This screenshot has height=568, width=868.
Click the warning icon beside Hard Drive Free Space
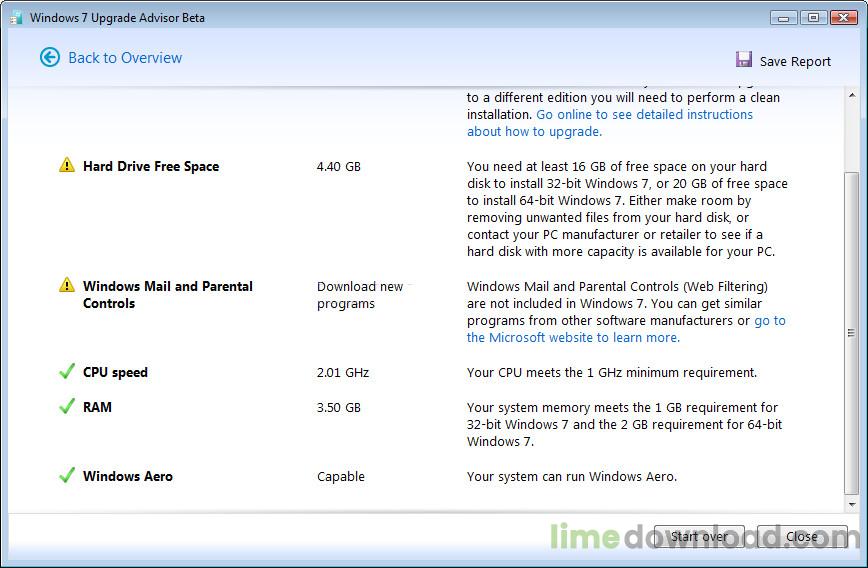(66, 165)
